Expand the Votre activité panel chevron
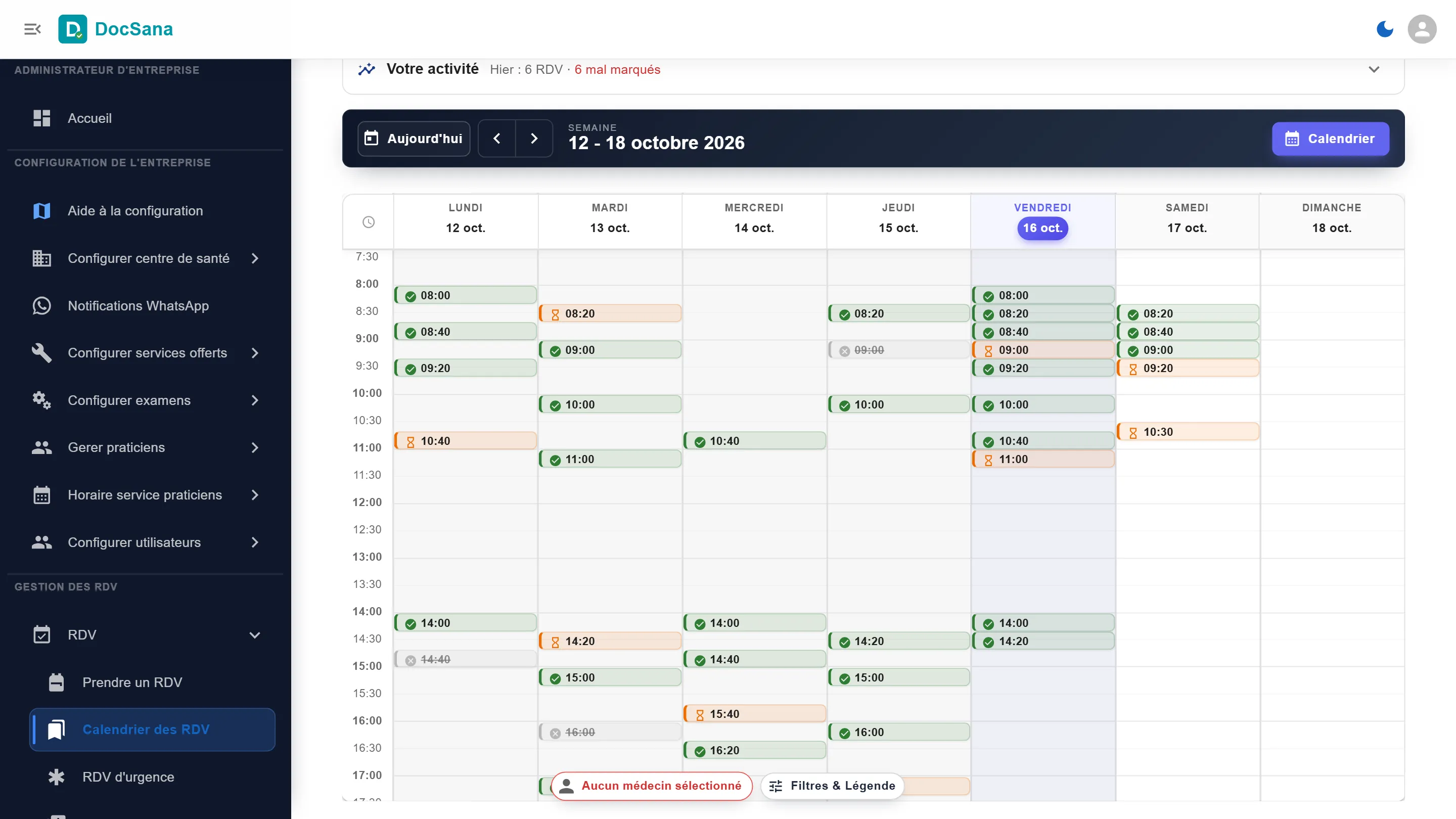Image resolution: width=1456 pixels, height=819 pixels. pyautogui.click(x=1374, y=70)
